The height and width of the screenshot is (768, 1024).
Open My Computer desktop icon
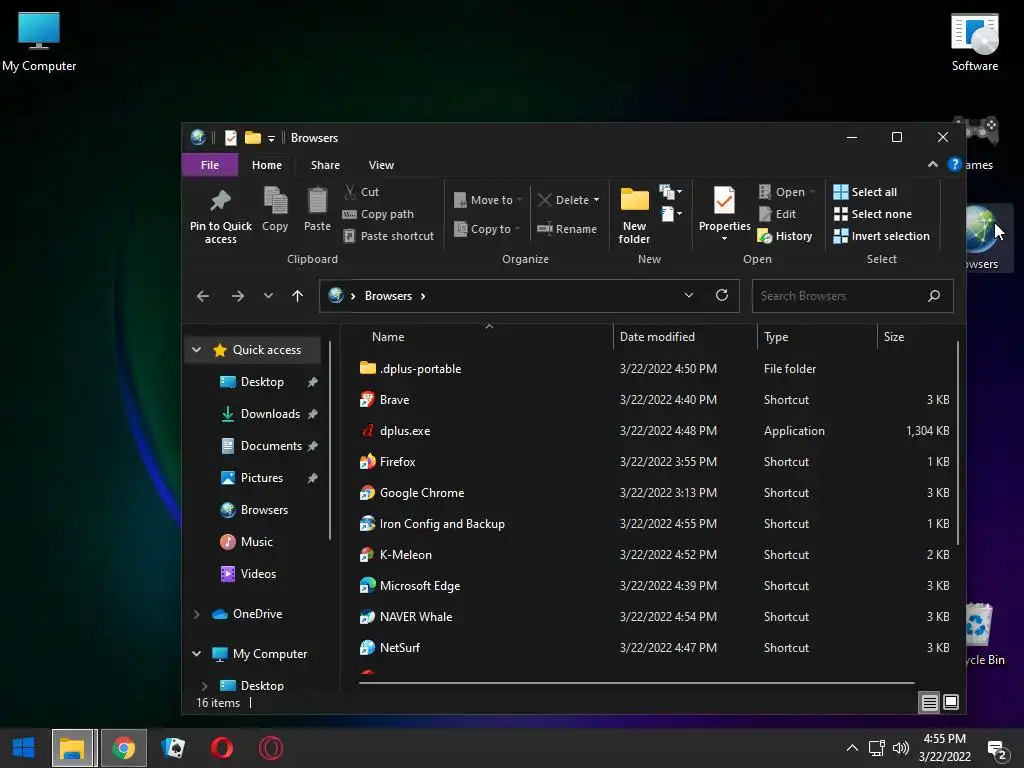(39, 42)
